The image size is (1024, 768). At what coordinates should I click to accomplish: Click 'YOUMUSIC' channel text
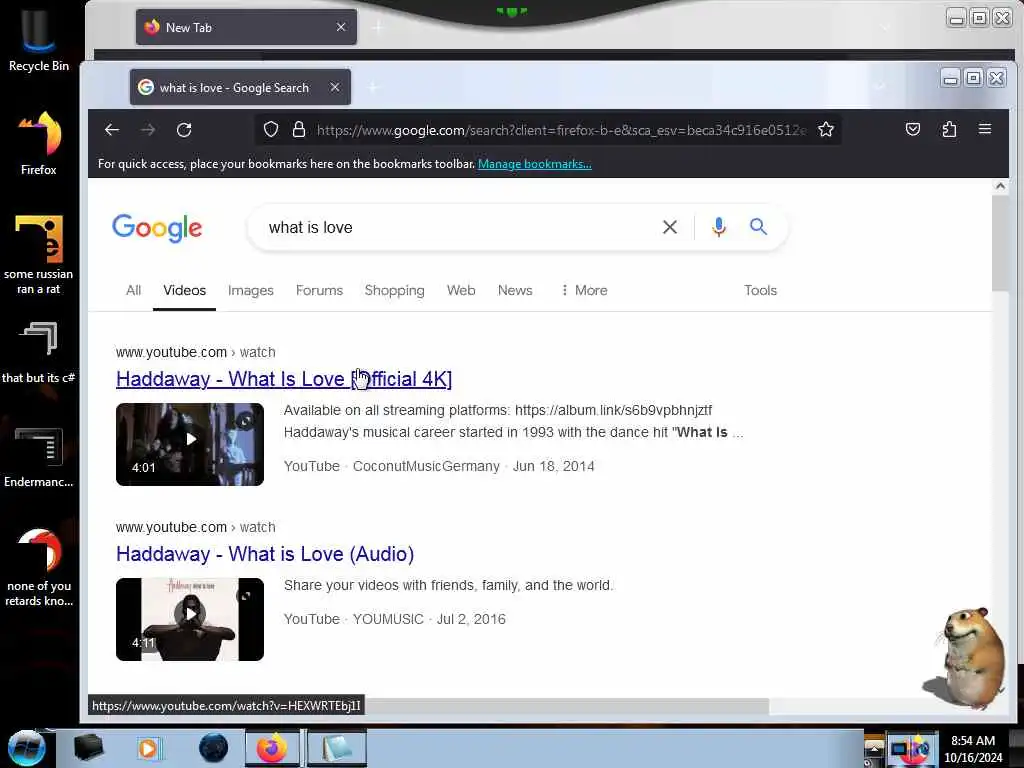[389, 619]
